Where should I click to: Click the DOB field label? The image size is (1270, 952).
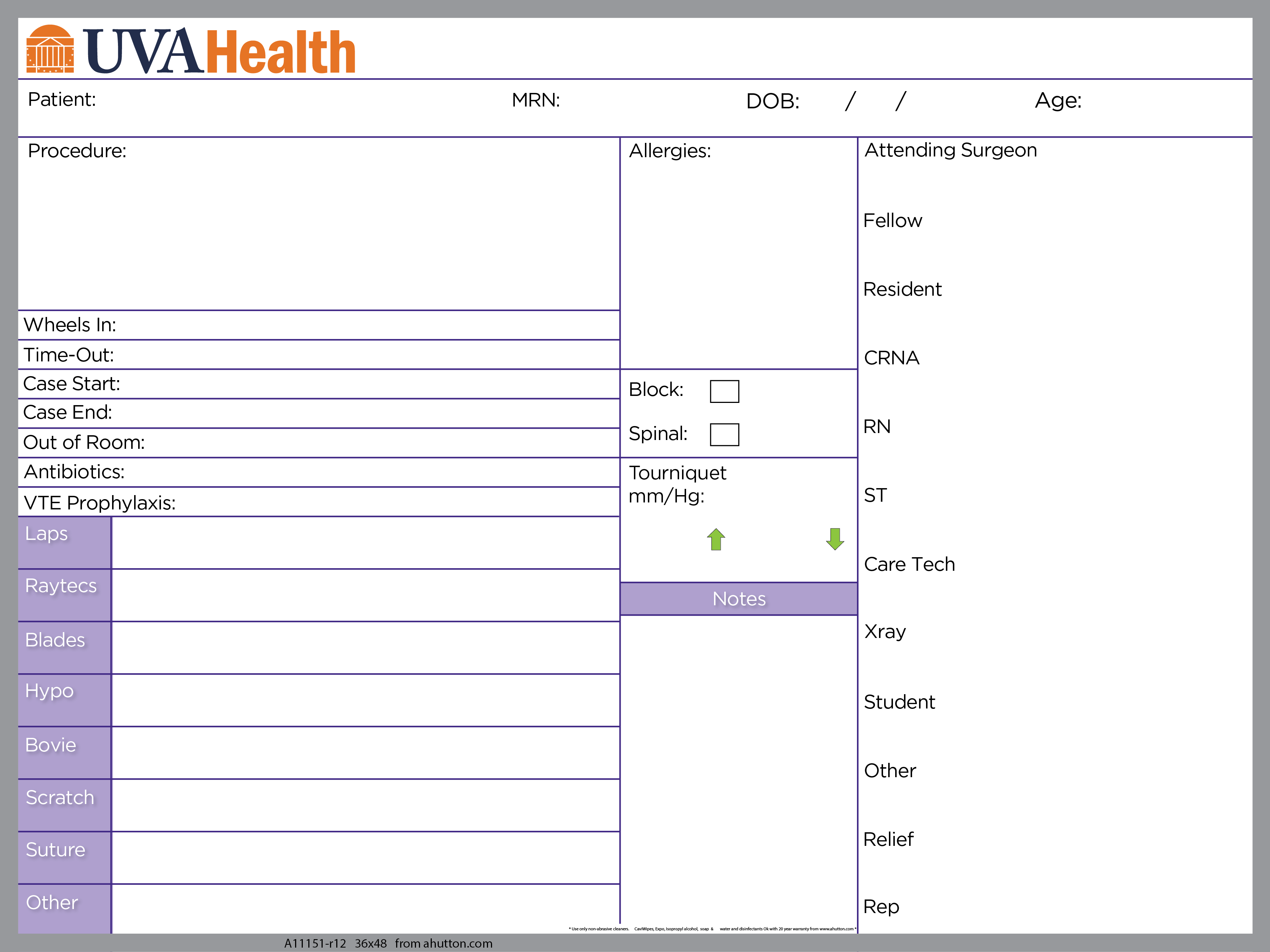(x=773, y=102)
